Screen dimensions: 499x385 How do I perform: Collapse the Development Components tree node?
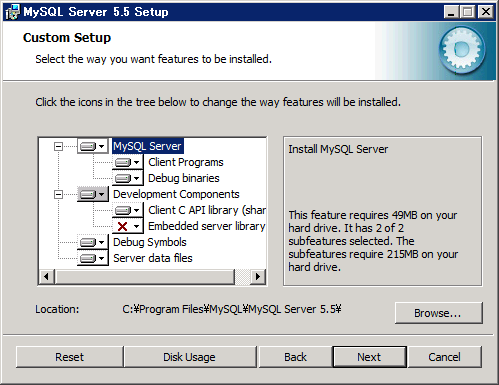(x=58, y=194)
